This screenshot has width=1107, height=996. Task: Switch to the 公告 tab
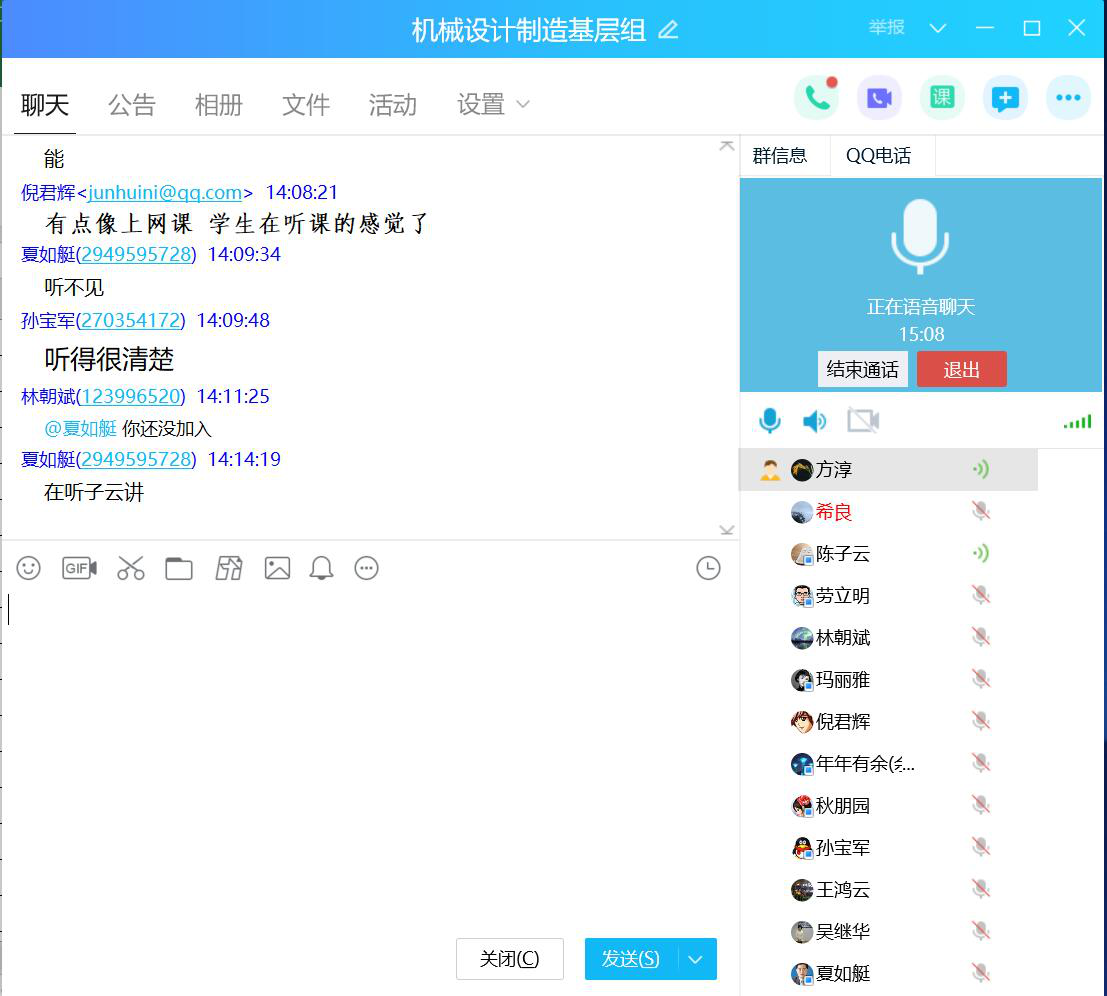[132, 104]
